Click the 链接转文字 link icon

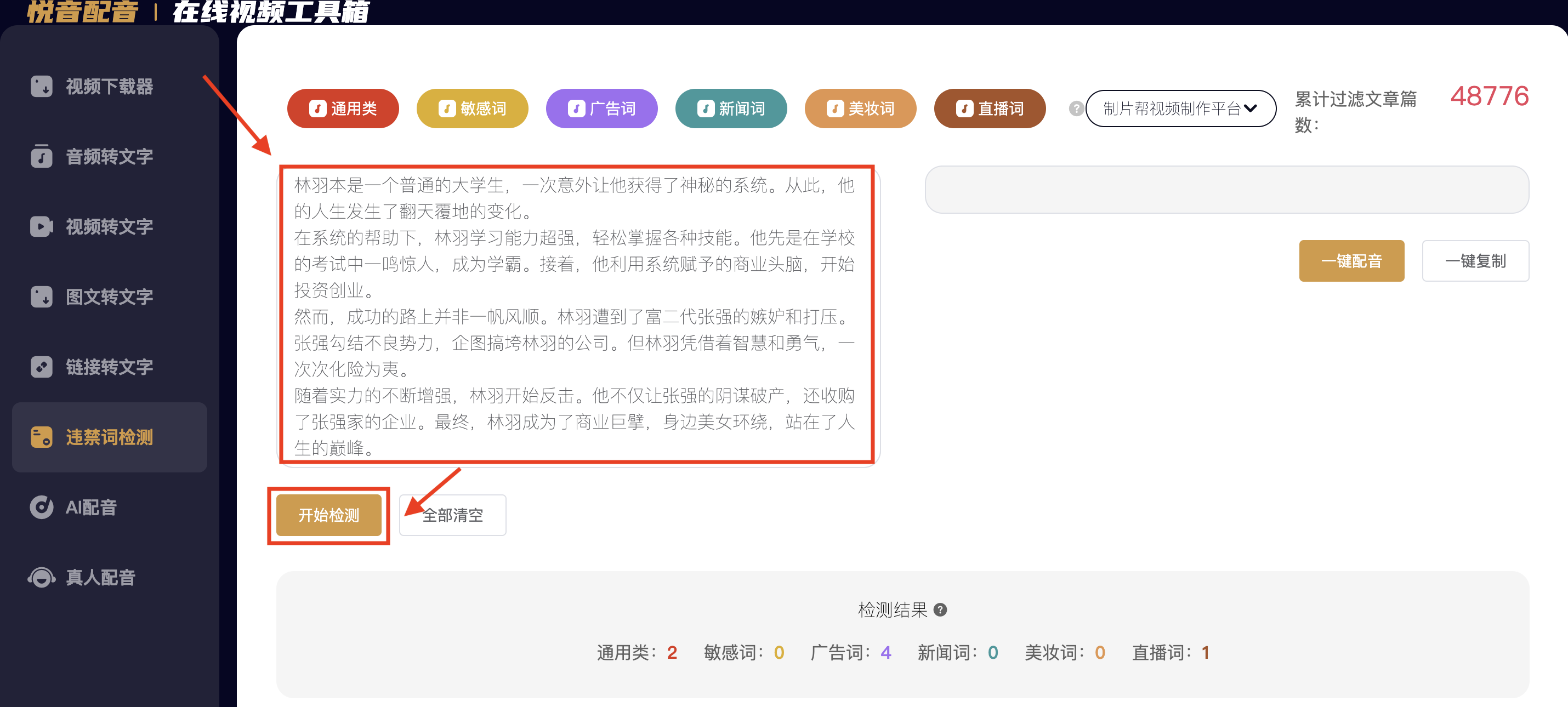[41, 367]
